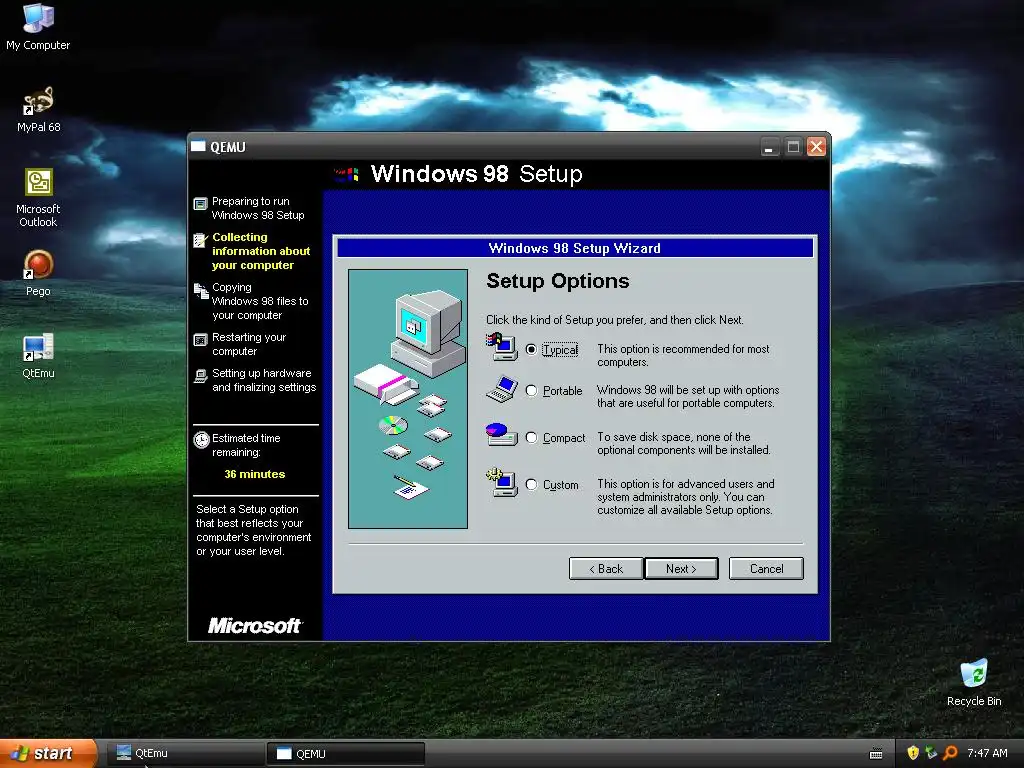This screenshot has height=768, width=1024.
Task: Maximize the QEMU window
Action: 793,147
